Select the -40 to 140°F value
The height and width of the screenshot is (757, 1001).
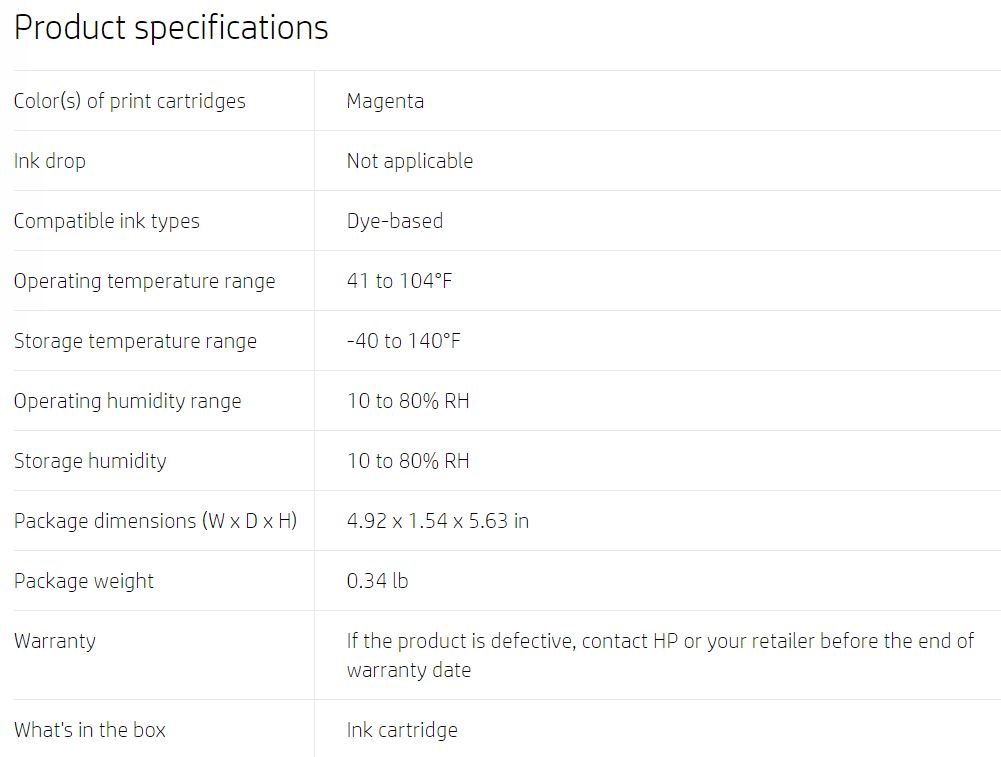(x=403, y=341)
